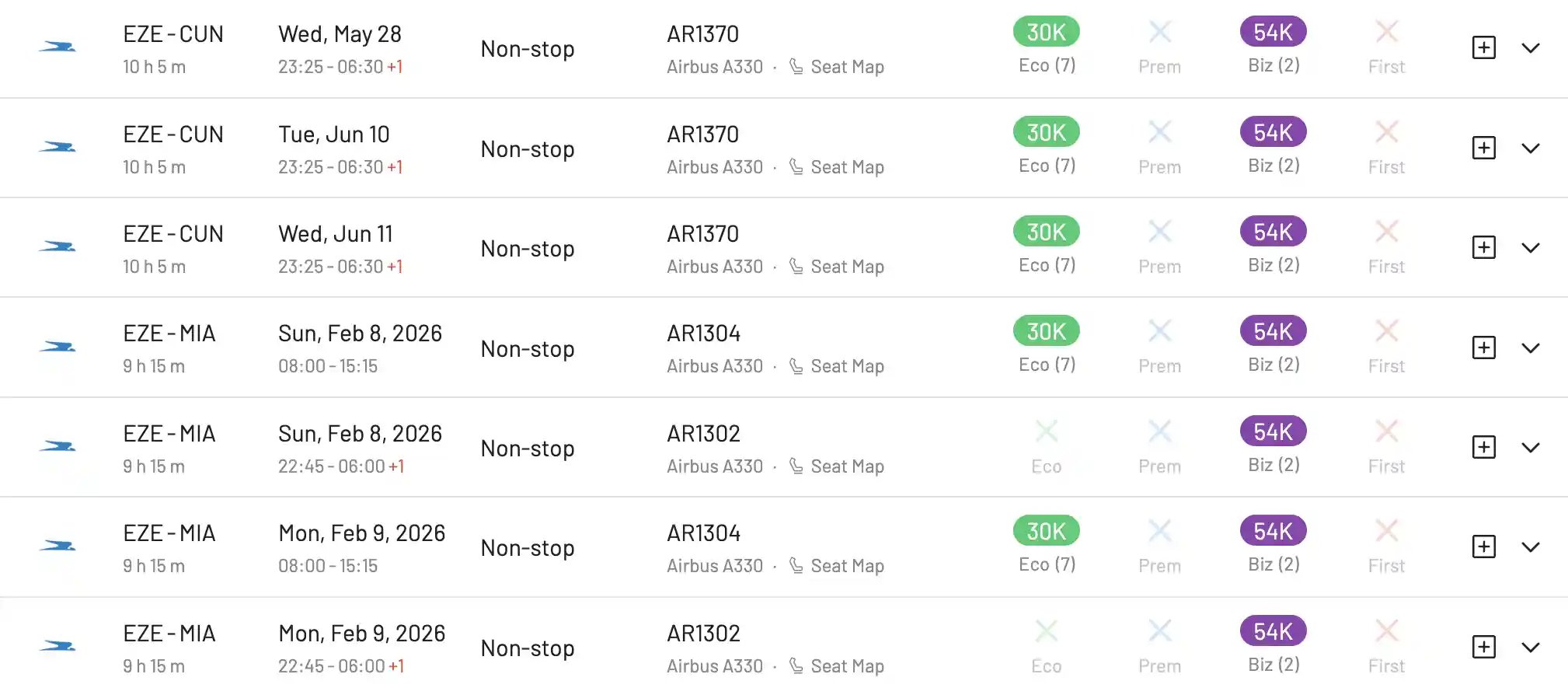The image size is (1568, 695).
Task: Select the 54K Biz fare on Wed, Jun 11
Action: pyautogui.click(x=1274, y=232)
